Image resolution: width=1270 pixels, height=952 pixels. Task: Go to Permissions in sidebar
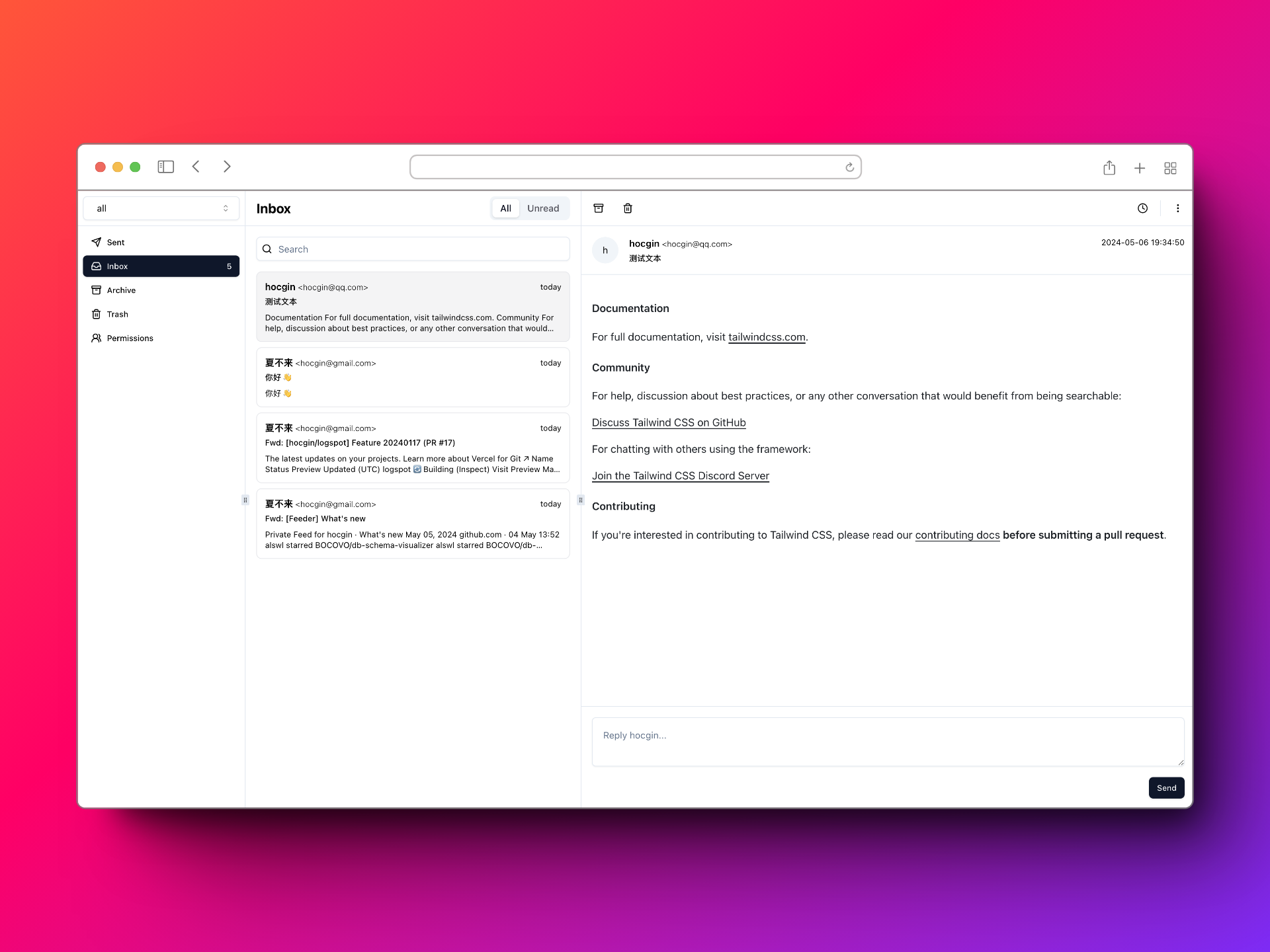tap(130, 338)
